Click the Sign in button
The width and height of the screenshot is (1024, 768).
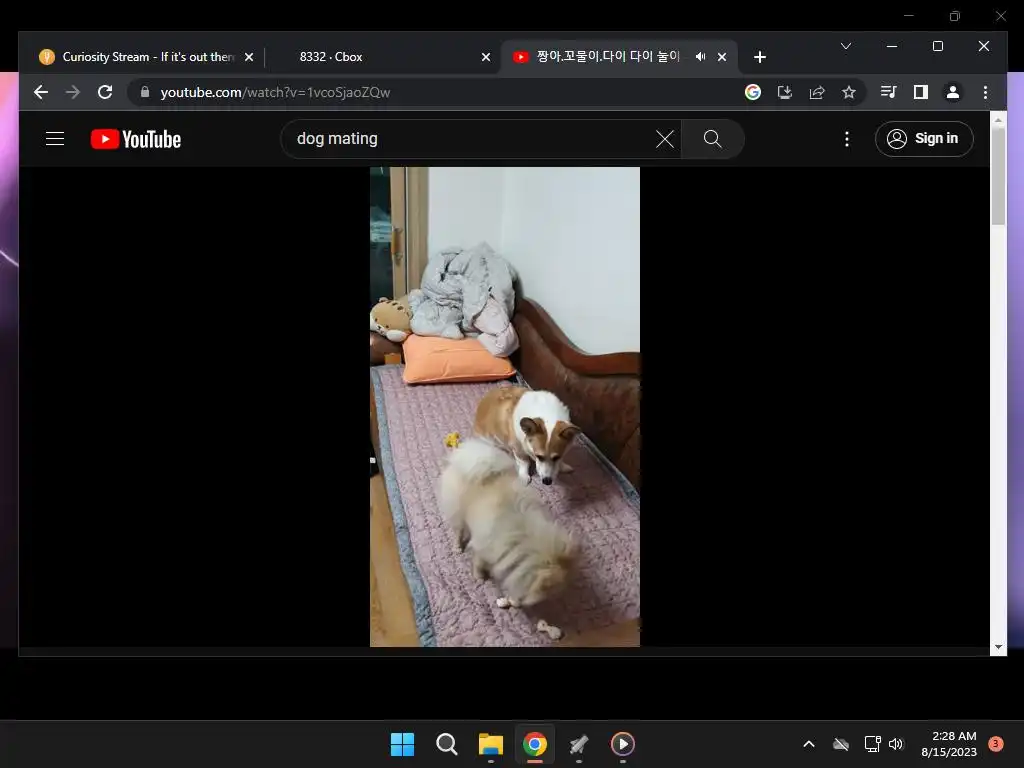924,138
